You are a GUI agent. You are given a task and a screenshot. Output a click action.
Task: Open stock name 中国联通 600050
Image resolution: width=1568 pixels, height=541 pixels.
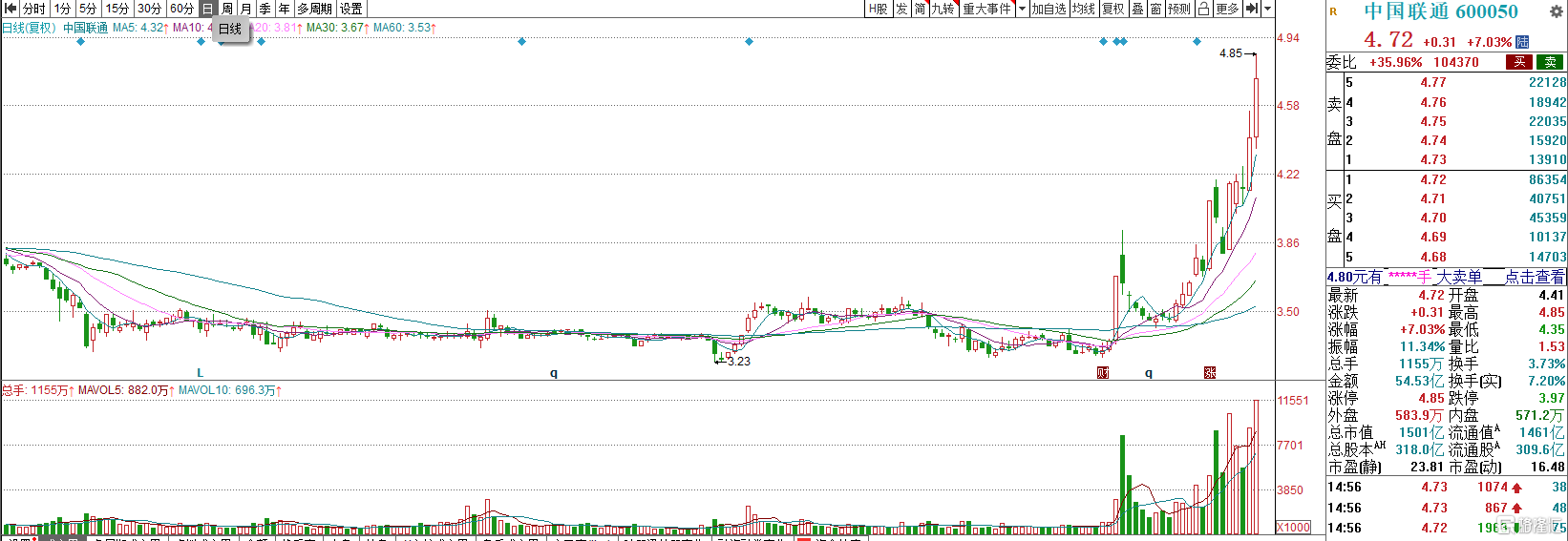tap(1440, 11)
